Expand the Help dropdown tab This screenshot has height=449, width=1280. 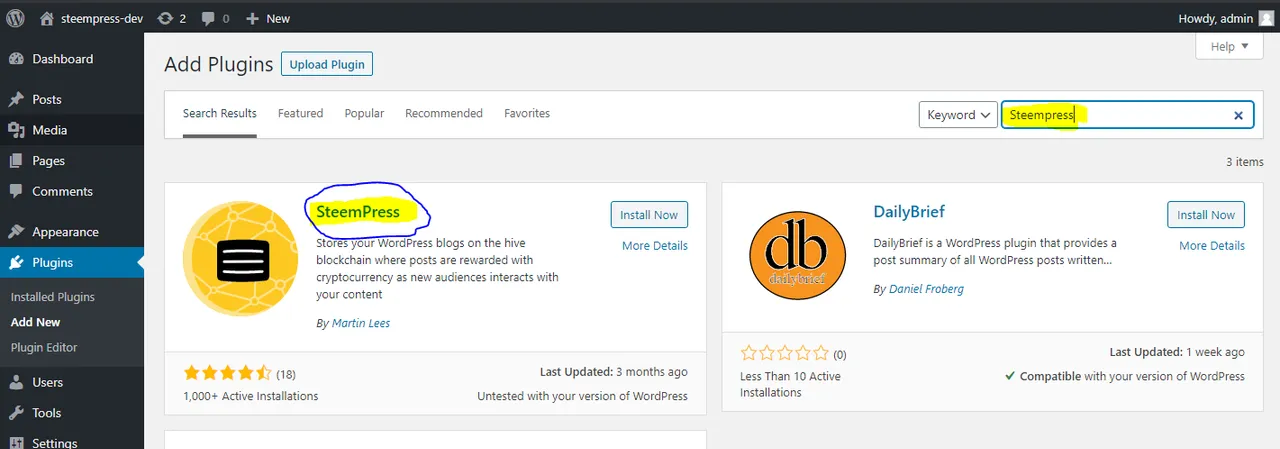1229,46
